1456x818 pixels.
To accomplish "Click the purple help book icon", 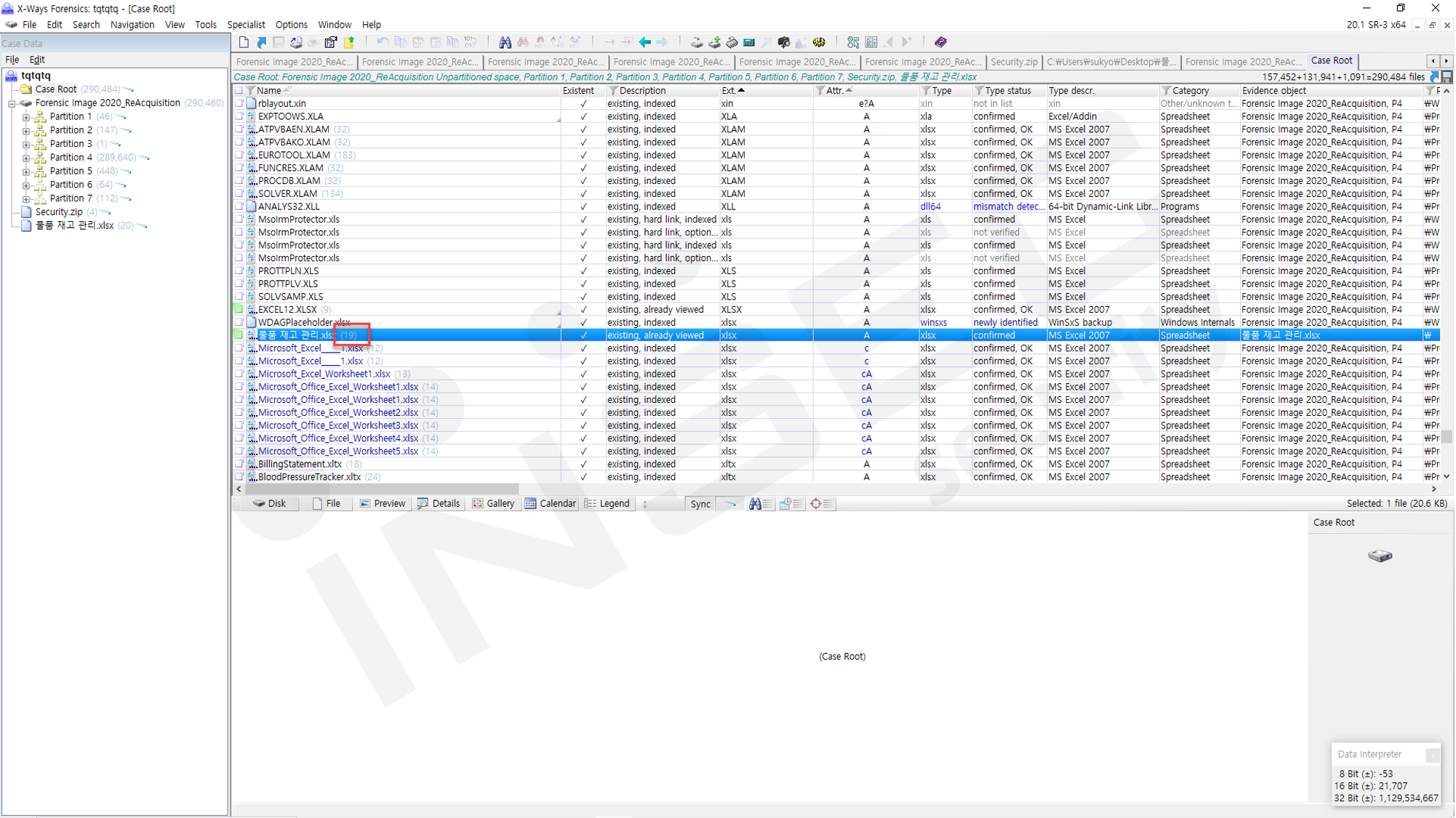I will 940,42.
